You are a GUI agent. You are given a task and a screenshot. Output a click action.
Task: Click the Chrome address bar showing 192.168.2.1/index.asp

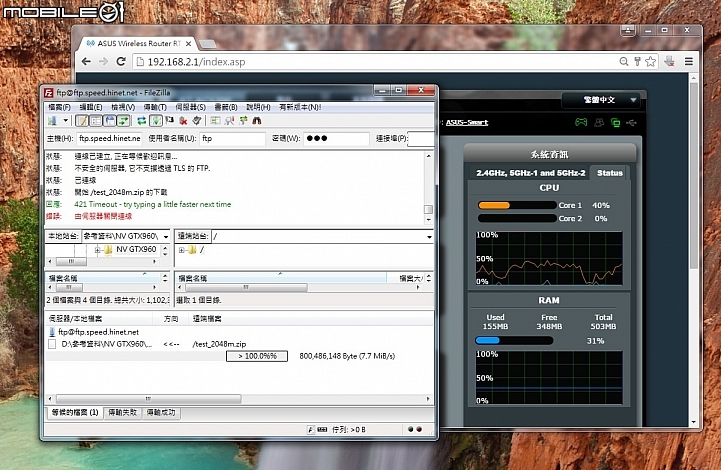375,62
